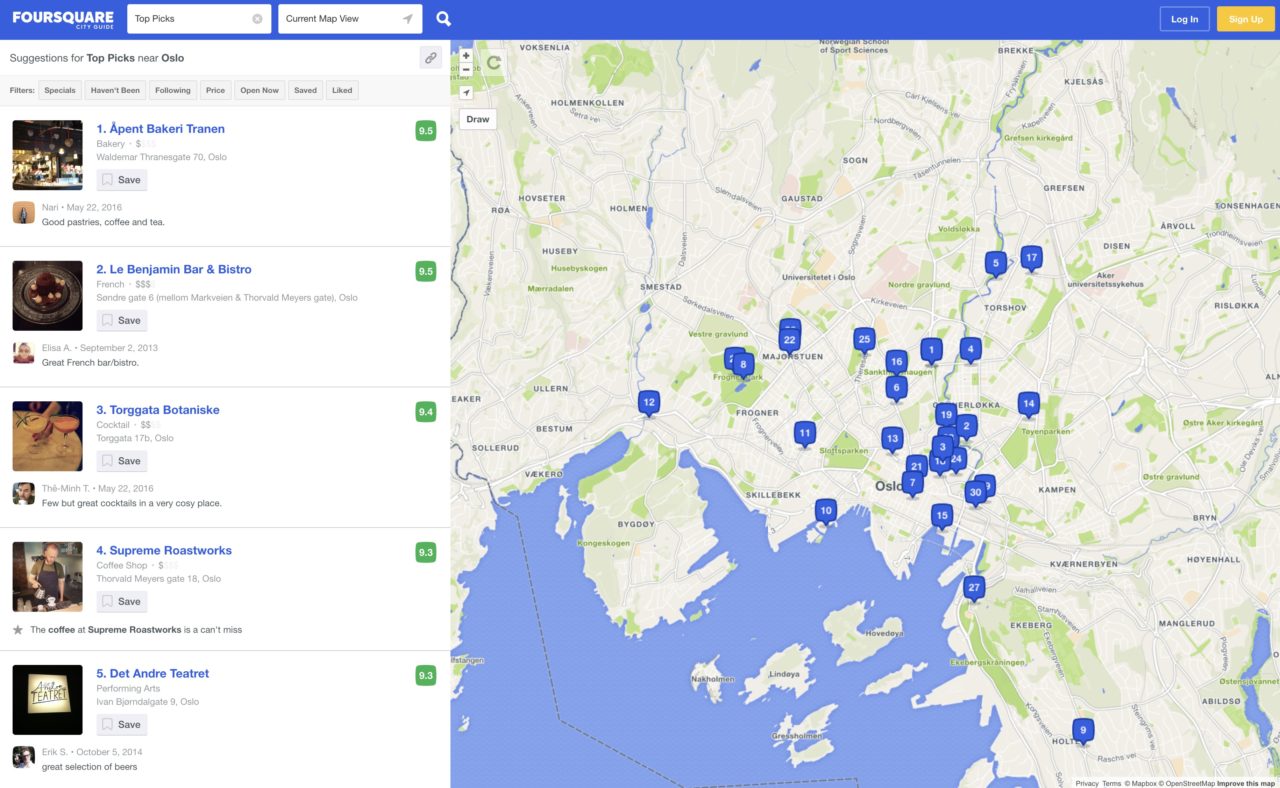
Task: Select map pin number 4
Action: coord(970,350)
